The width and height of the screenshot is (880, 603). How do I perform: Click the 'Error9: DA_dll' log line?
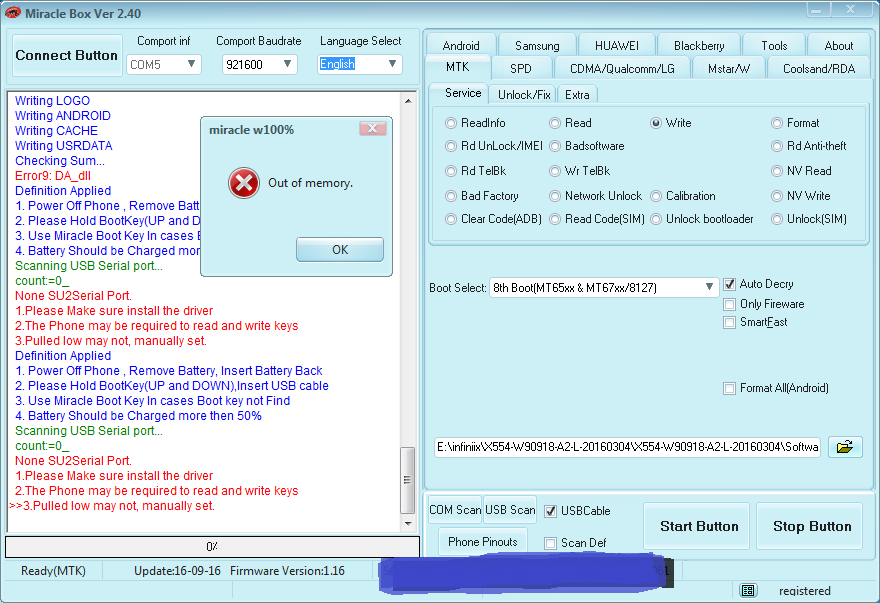click(x=53, y=176)
